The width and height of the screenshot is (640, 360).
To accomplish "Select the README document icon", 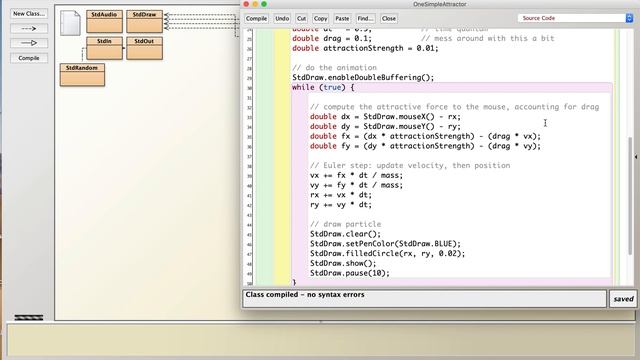I will pyautogui.click(x=70, y=23).
